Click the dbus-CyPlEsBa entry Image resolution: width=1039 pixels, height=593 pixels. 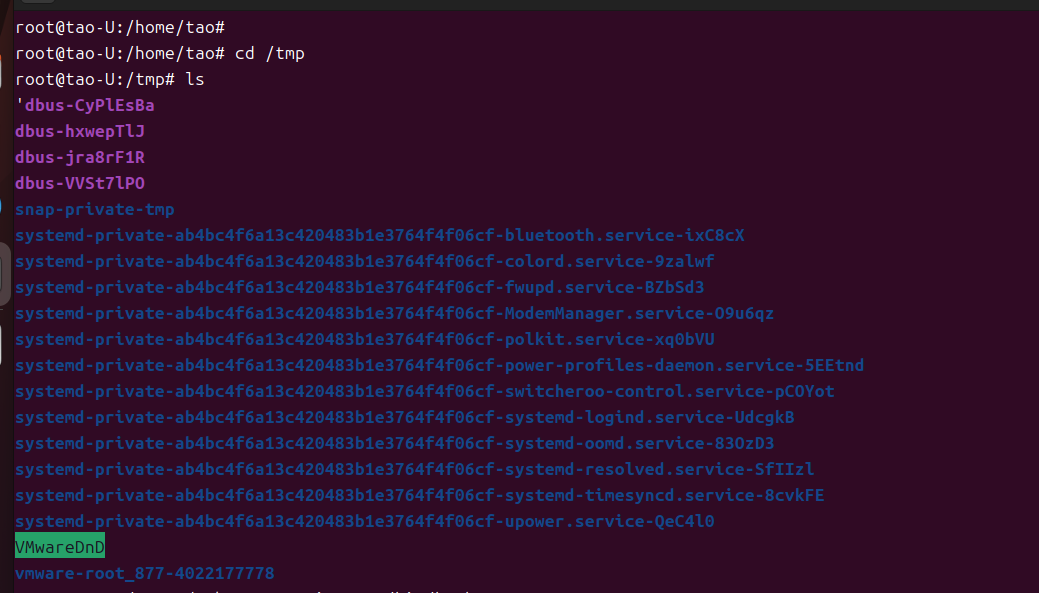(x=86, y=105)
